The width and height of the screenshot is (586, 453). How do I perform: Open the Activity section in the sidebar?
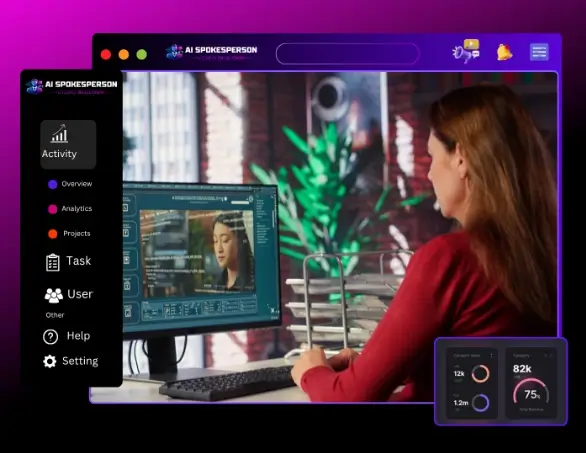68,144
